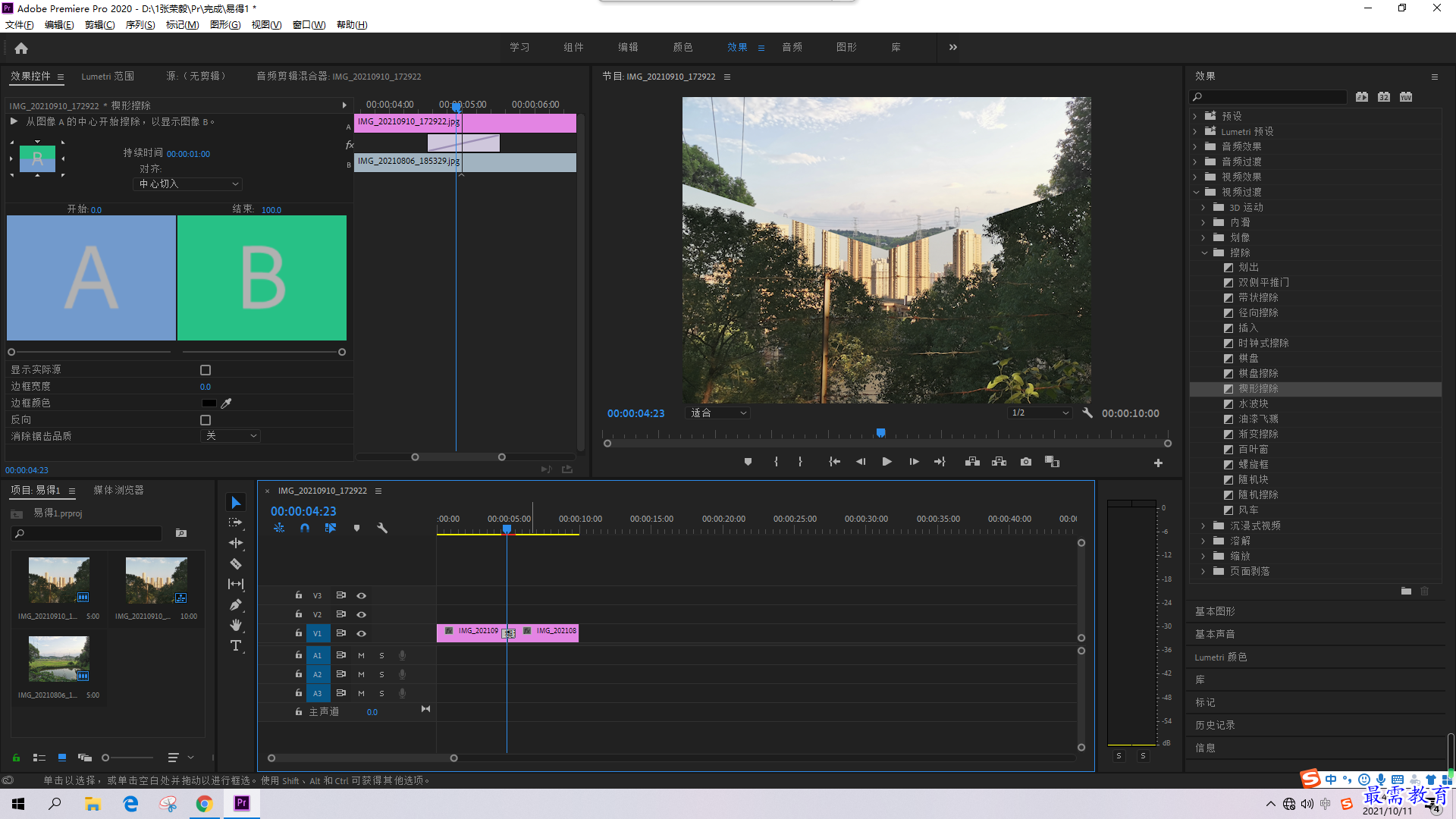
Task: Open 基本声音 panel
Action: 1215,634
